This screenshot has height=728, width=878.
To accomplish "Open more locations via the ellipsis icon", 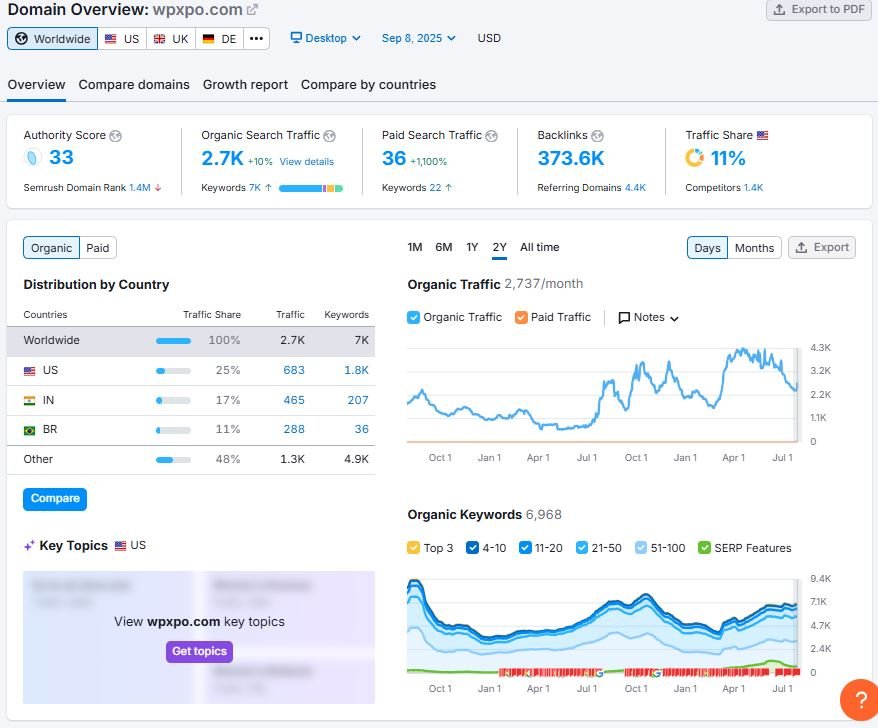I will coord(257,38).
